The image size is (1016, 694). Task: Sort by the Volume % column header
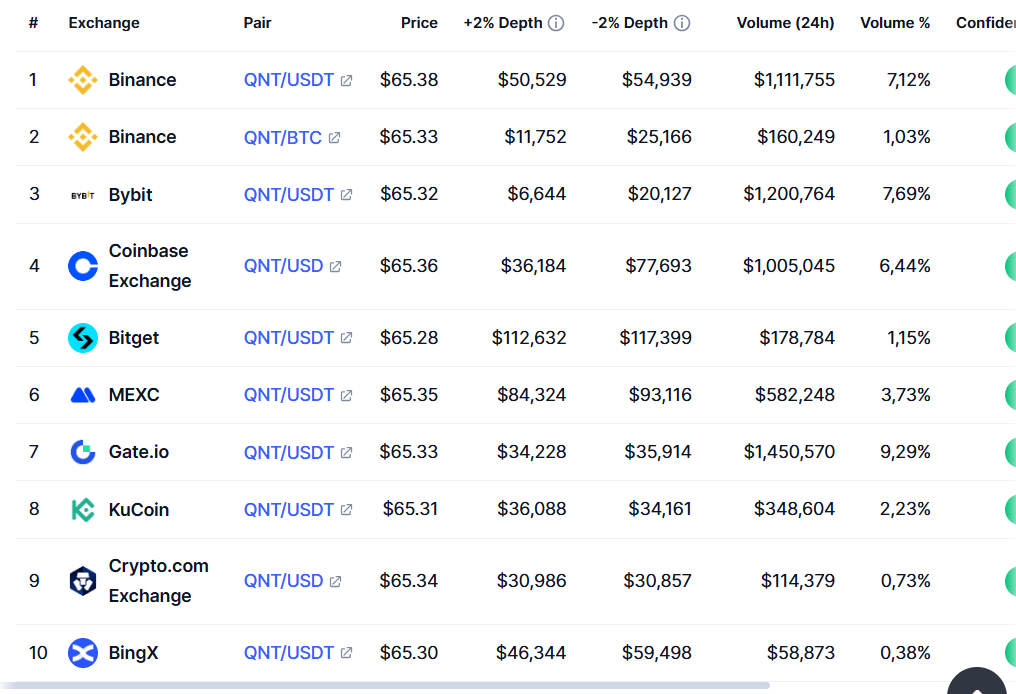(894, 23)
